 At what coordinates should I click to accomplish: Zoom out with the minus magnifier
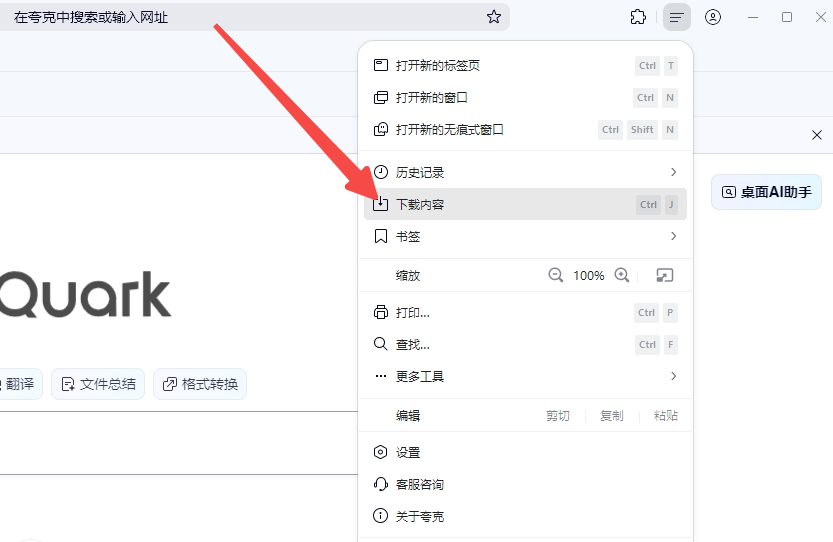[x=556, y=275]
